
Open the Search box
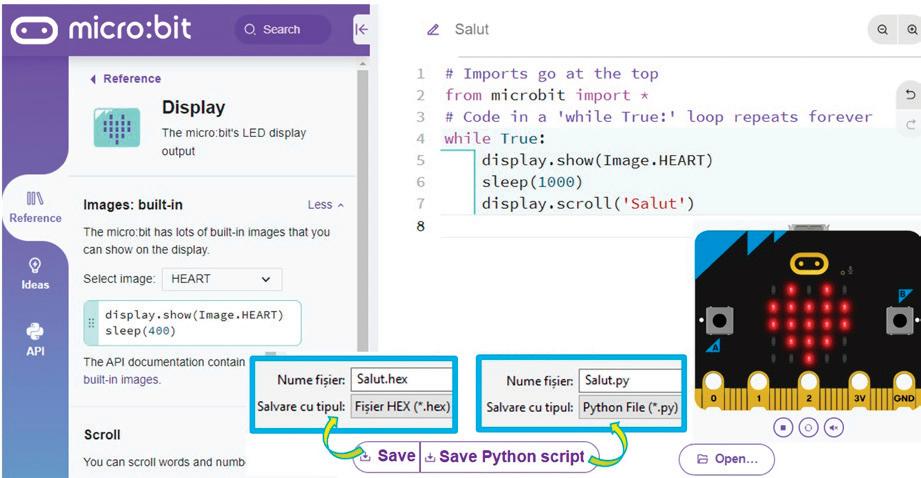pyautogui.click(x=282, y=29)
